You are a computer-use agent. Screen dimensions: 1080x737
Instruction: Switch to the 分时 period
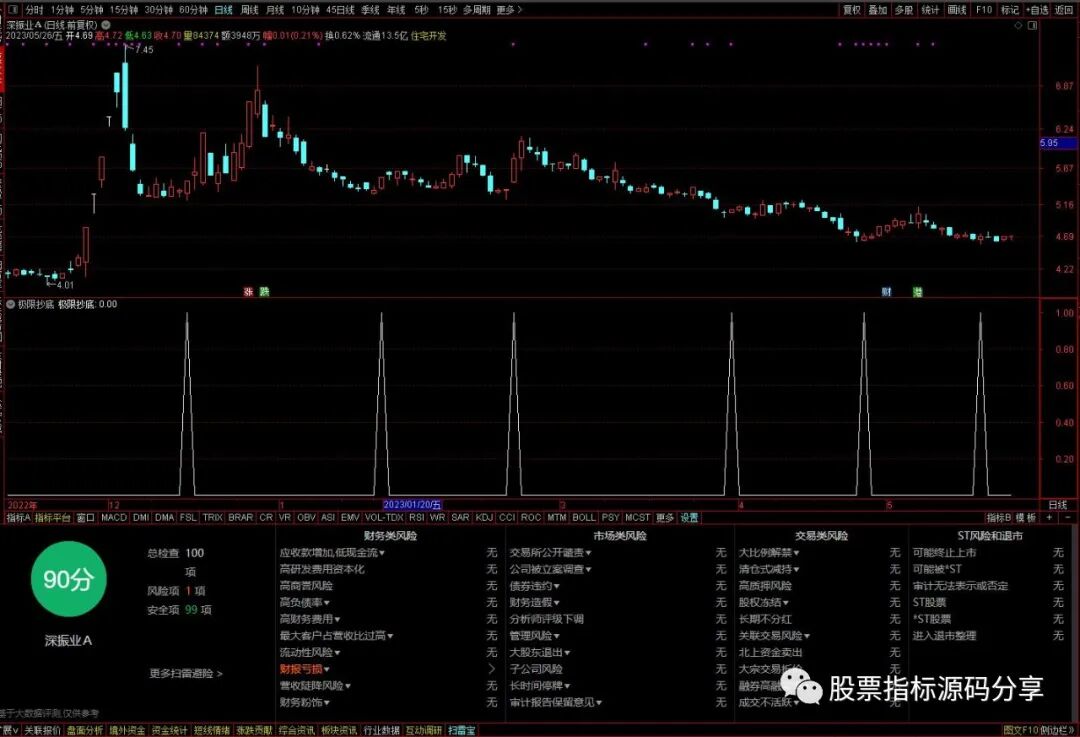[x=34, y=10]
